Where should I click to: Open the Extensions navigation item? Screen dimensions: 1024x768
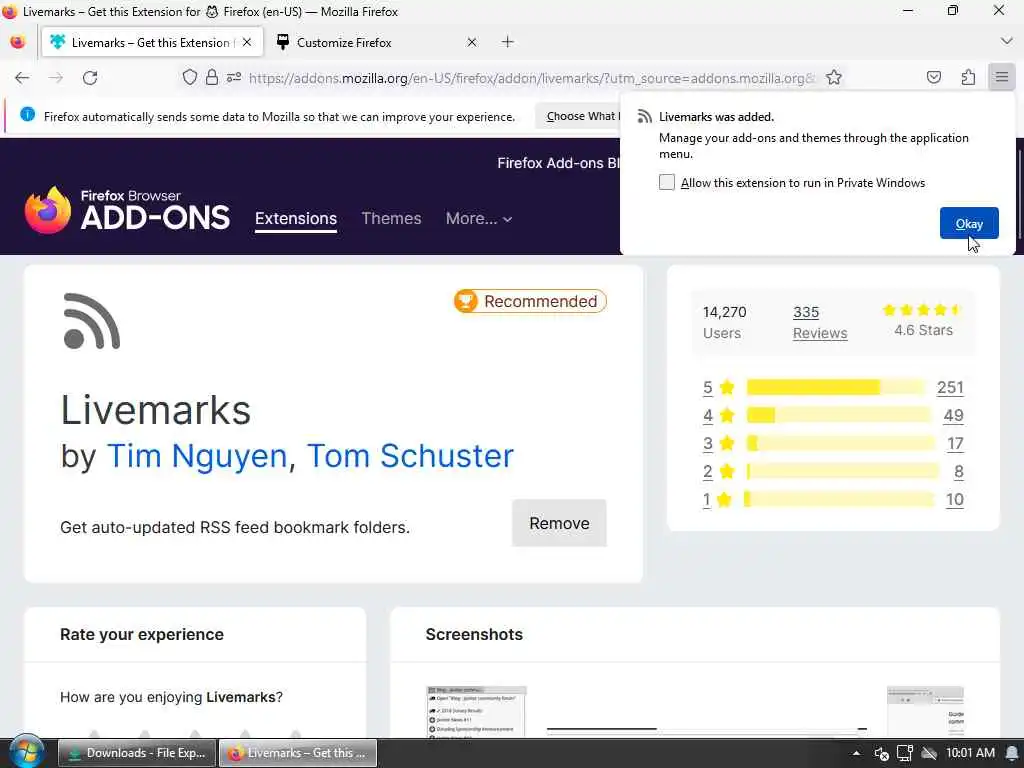tap(296, 219)
